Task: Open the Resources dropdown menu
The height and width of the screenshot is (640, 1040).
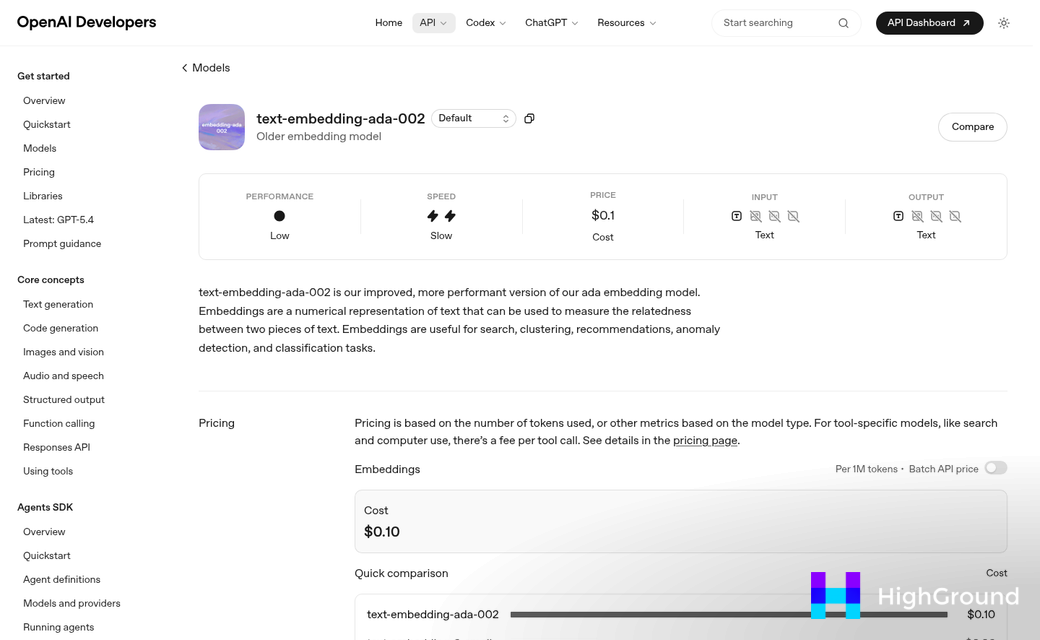Action: click(x=626, y=22)
